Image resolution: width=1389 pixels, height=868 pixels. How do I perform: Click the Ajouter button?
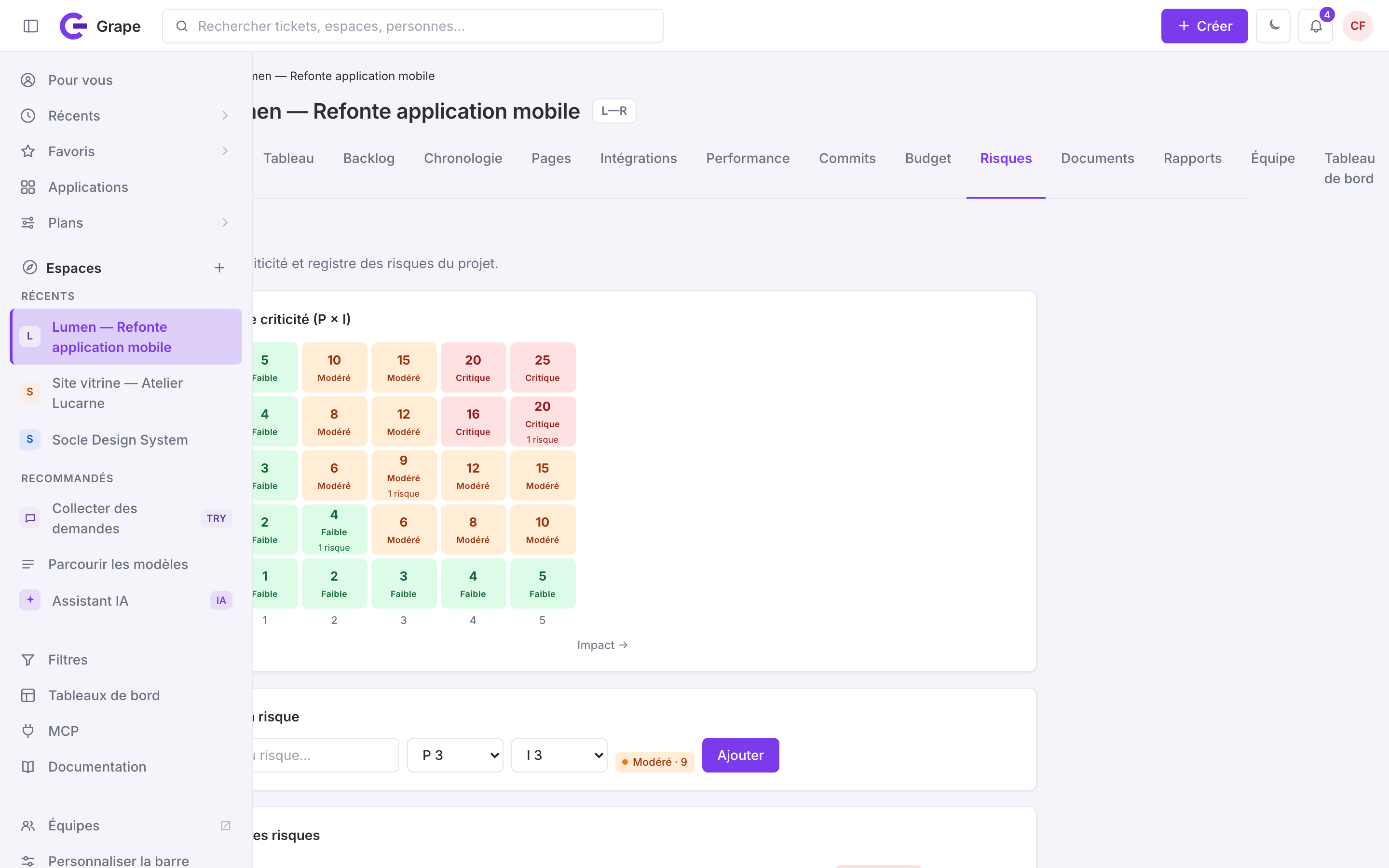740,755
